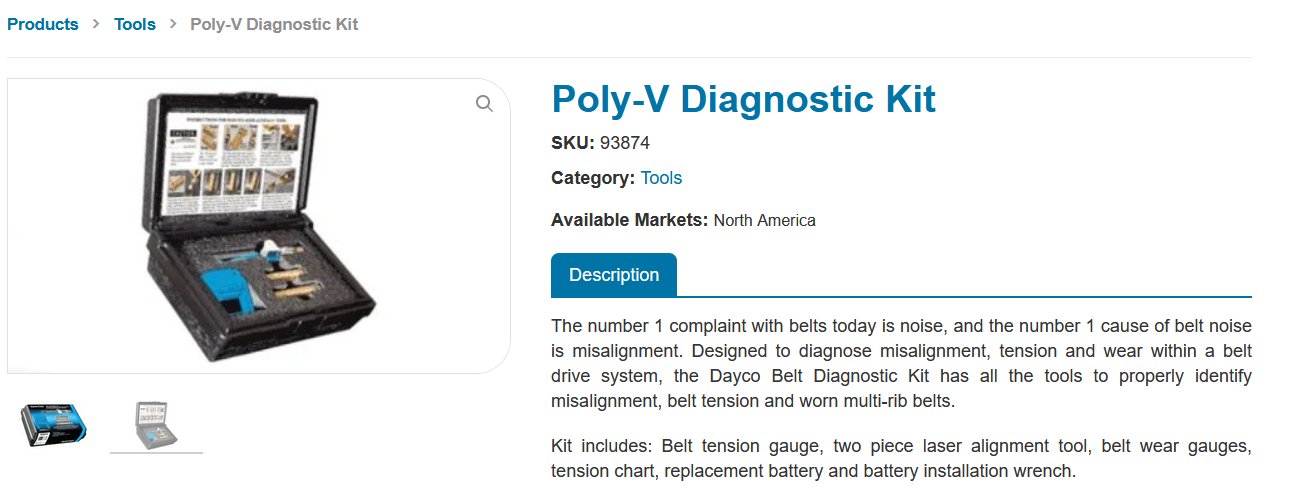
Task: Switch to the Description tab
Action: [614, 275]
